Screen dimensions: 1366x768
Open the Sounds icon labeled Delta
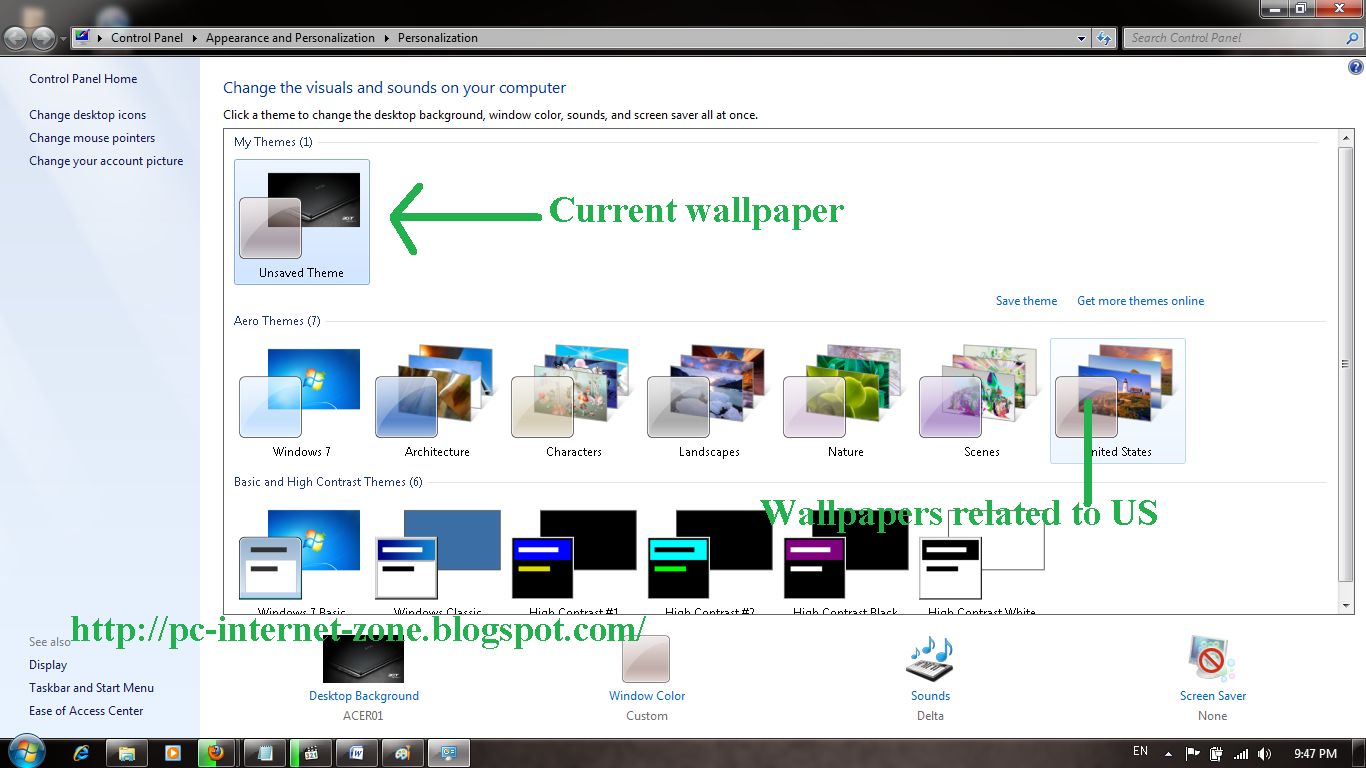coord(930,661)
